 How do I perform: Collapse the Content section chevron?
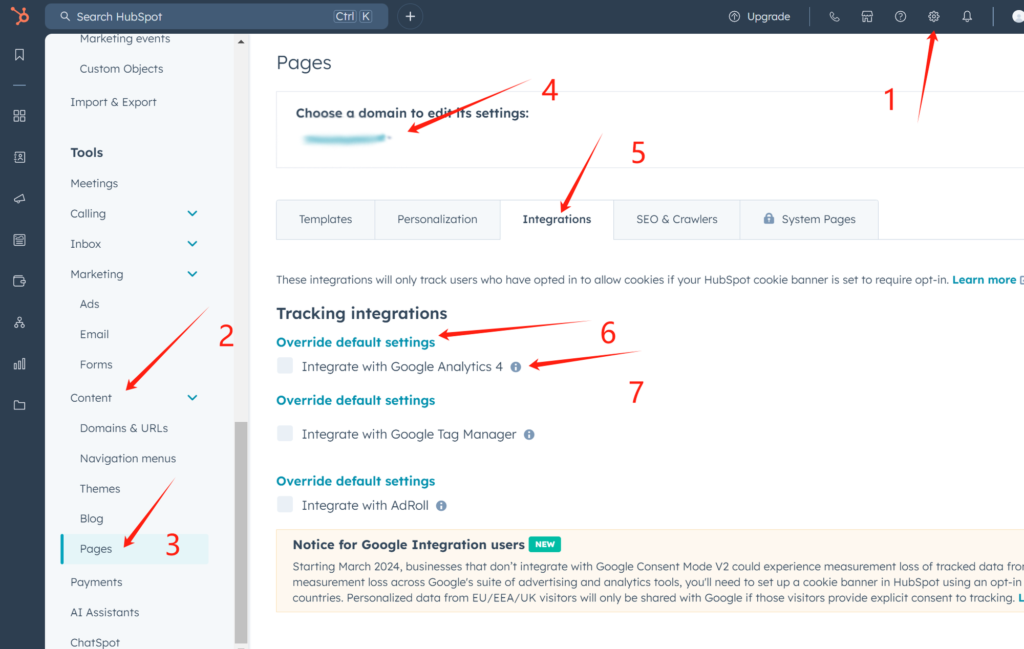192,398
